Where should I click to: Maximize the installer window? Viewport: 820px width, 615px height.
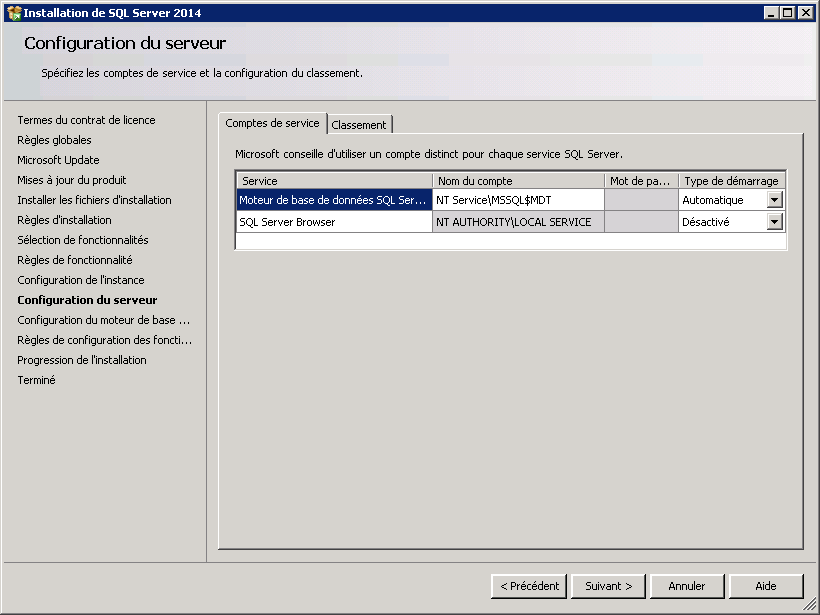pos(788,12)
